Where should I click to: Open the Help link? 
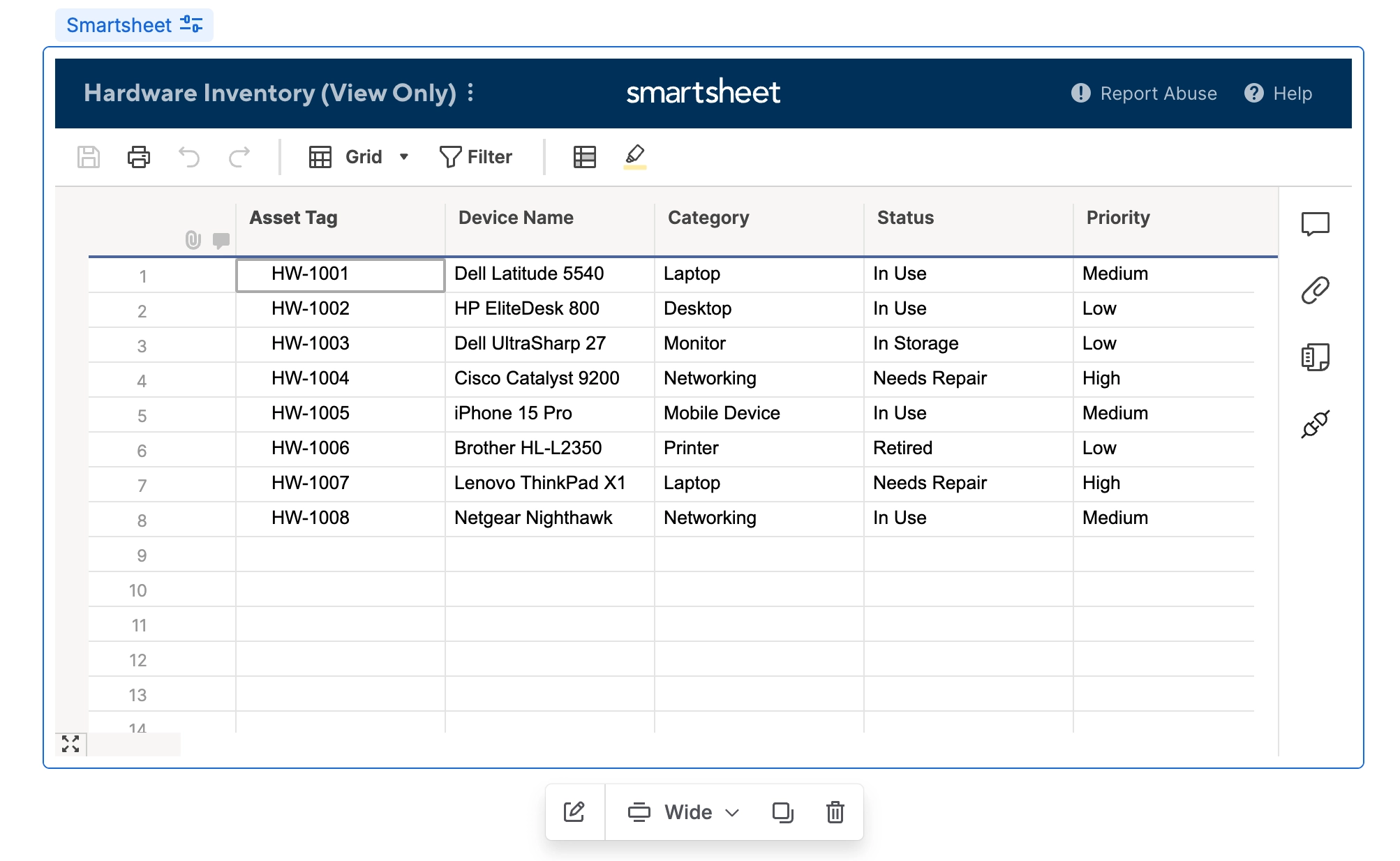coord(1279,93)
